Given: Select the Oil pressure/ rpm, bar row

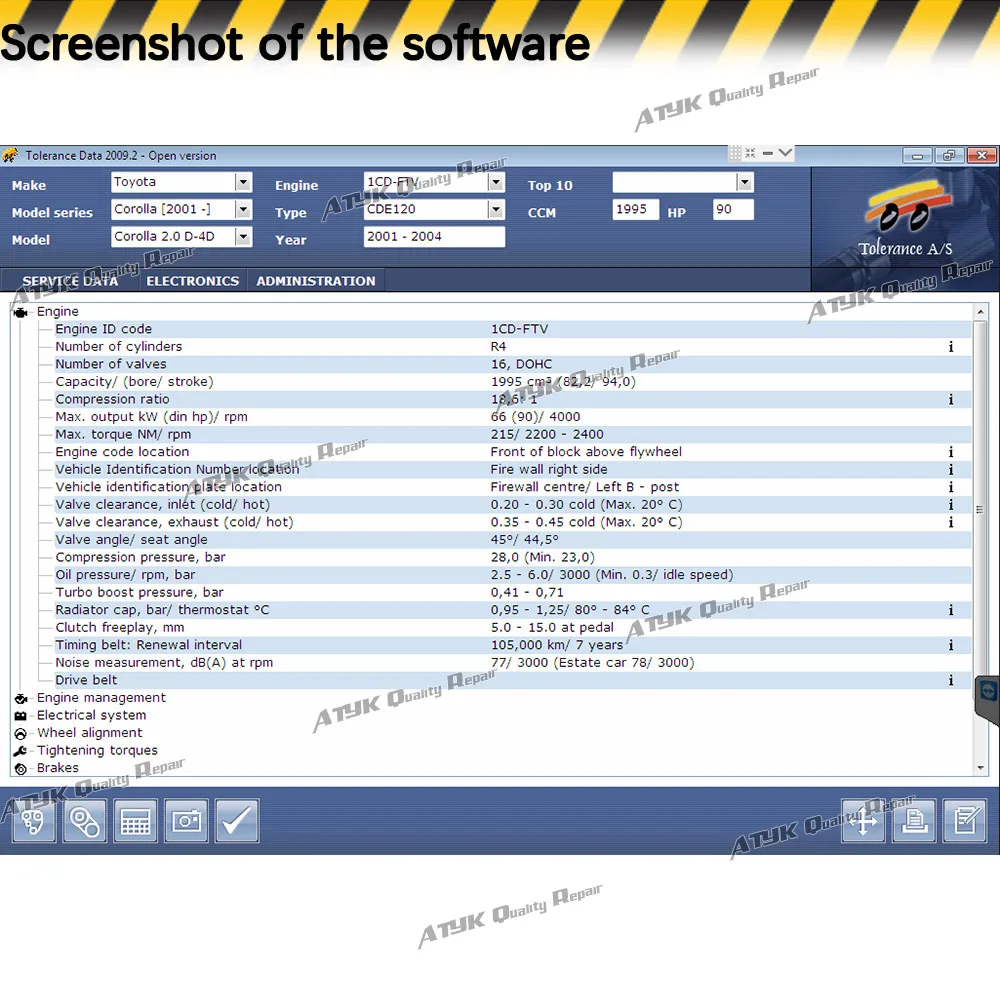Looking at the screenshot, I should pyautogui.click(x=513, y=575).
